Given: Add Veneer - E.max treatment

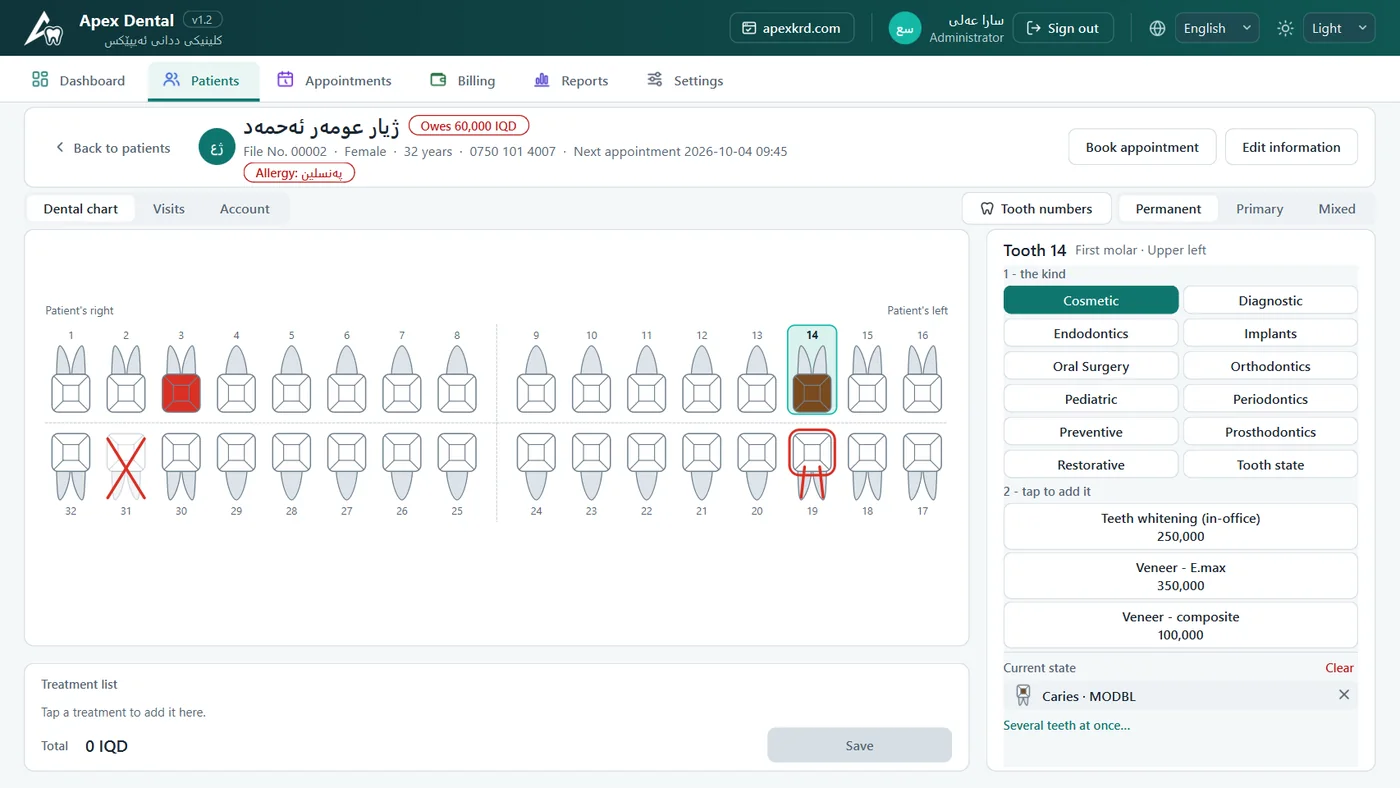Looking at the screenshot, I should click(1180, 576).
